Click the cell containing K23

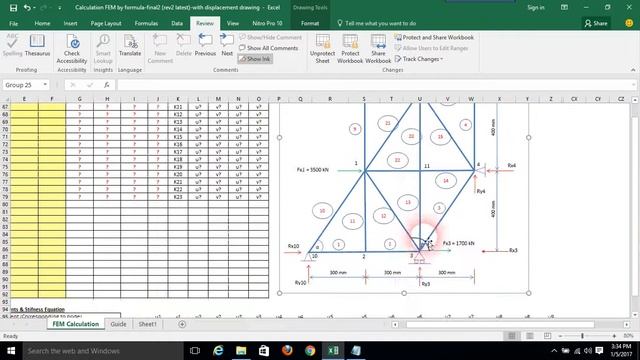[x=178, y=197]
